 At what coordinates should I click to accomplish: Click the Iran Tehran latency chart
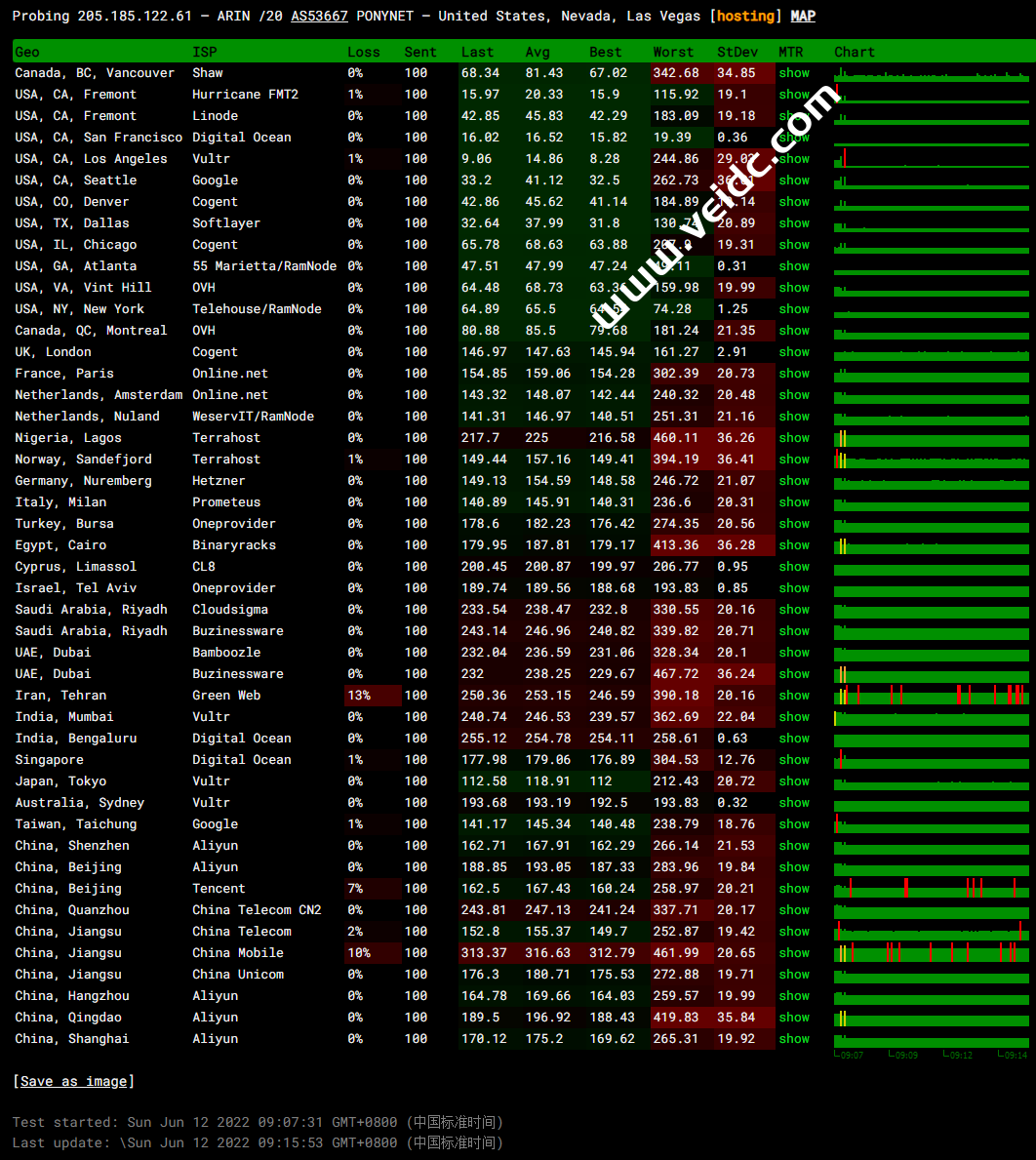[931, 695]
